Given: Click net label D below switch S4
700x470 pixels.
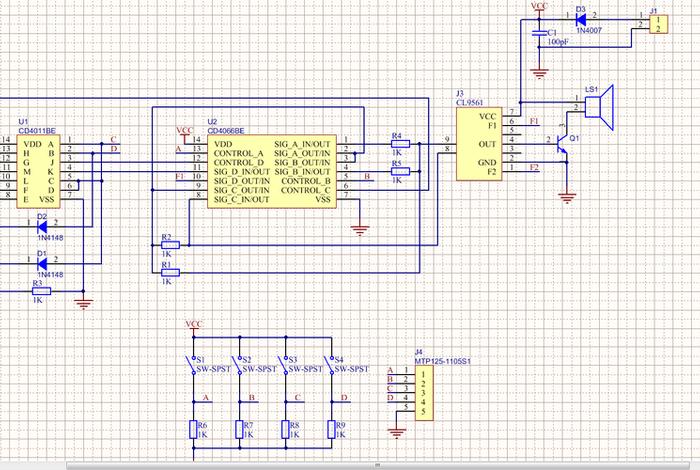Looking at the screenshot, I should click(344, 397).
